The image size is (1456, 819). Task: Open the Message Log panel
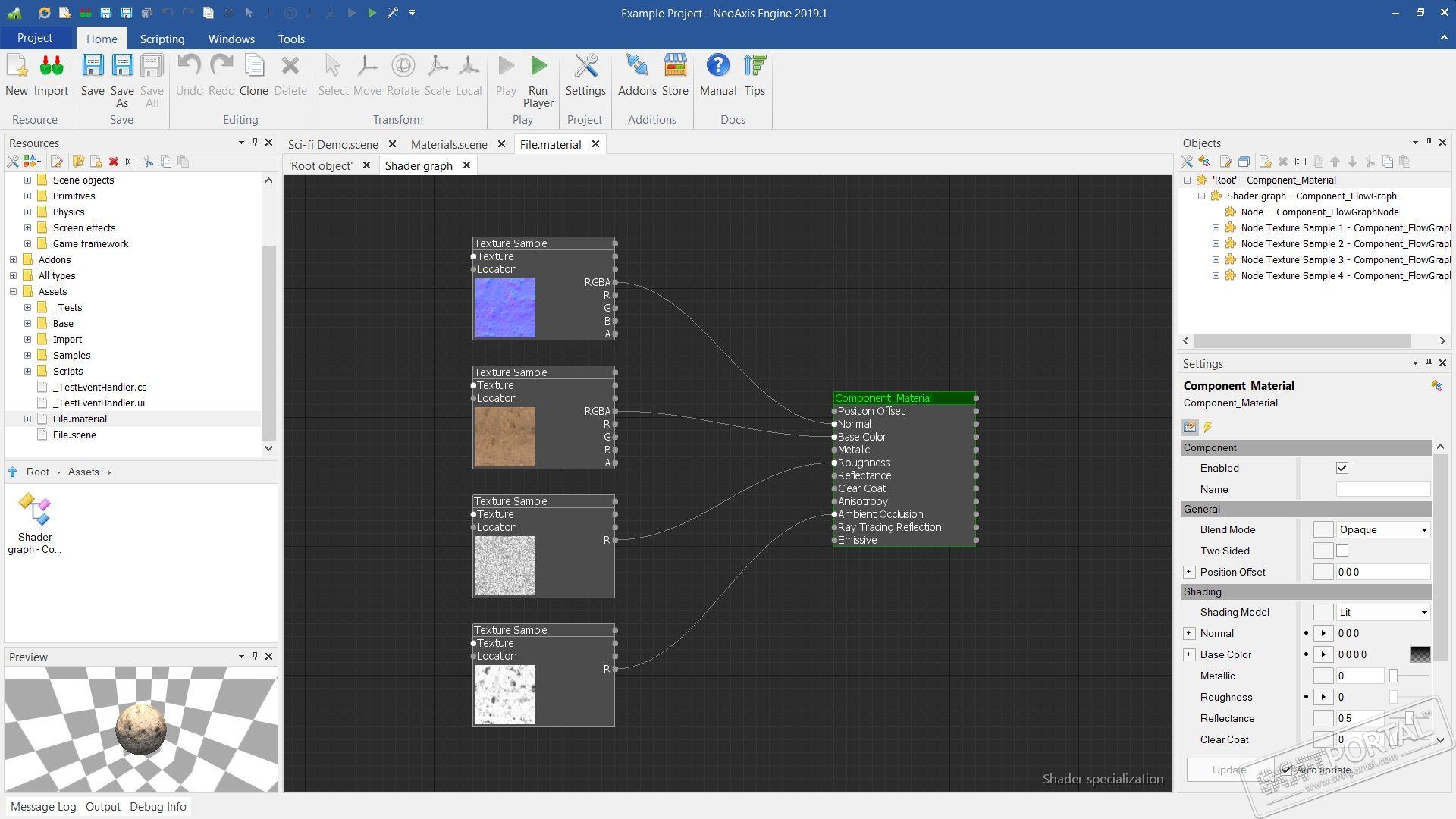tap(43, 806)
